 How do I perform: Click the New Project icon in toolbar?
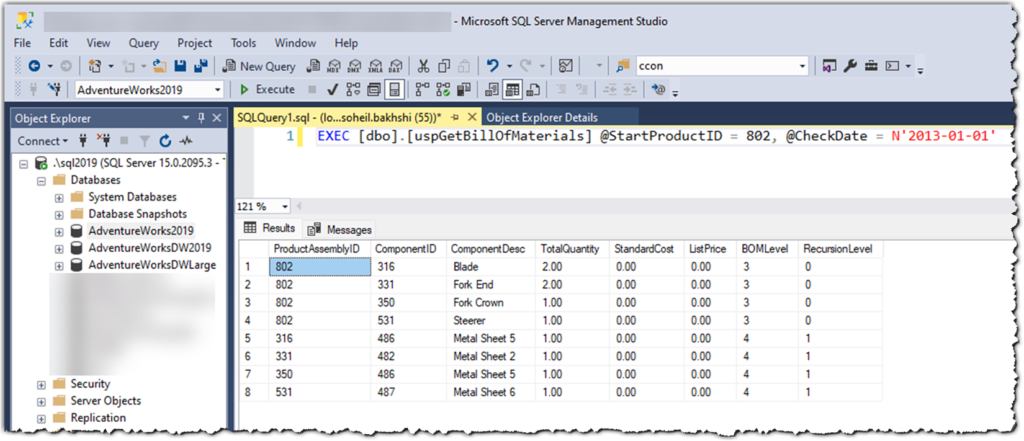[94, 66]
